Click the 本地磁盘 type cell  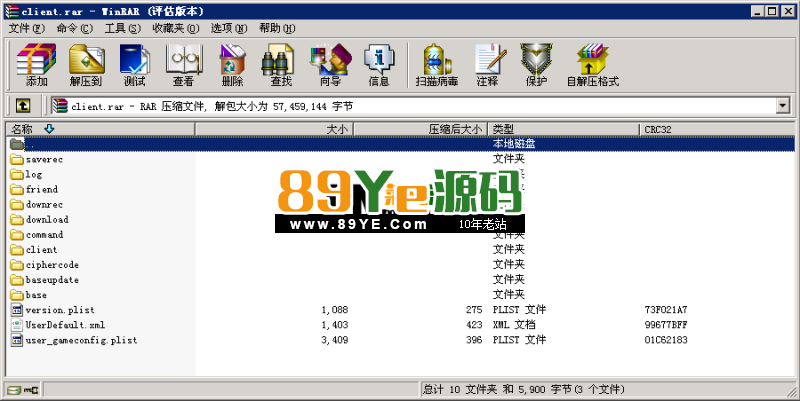[x=514, y=144]
